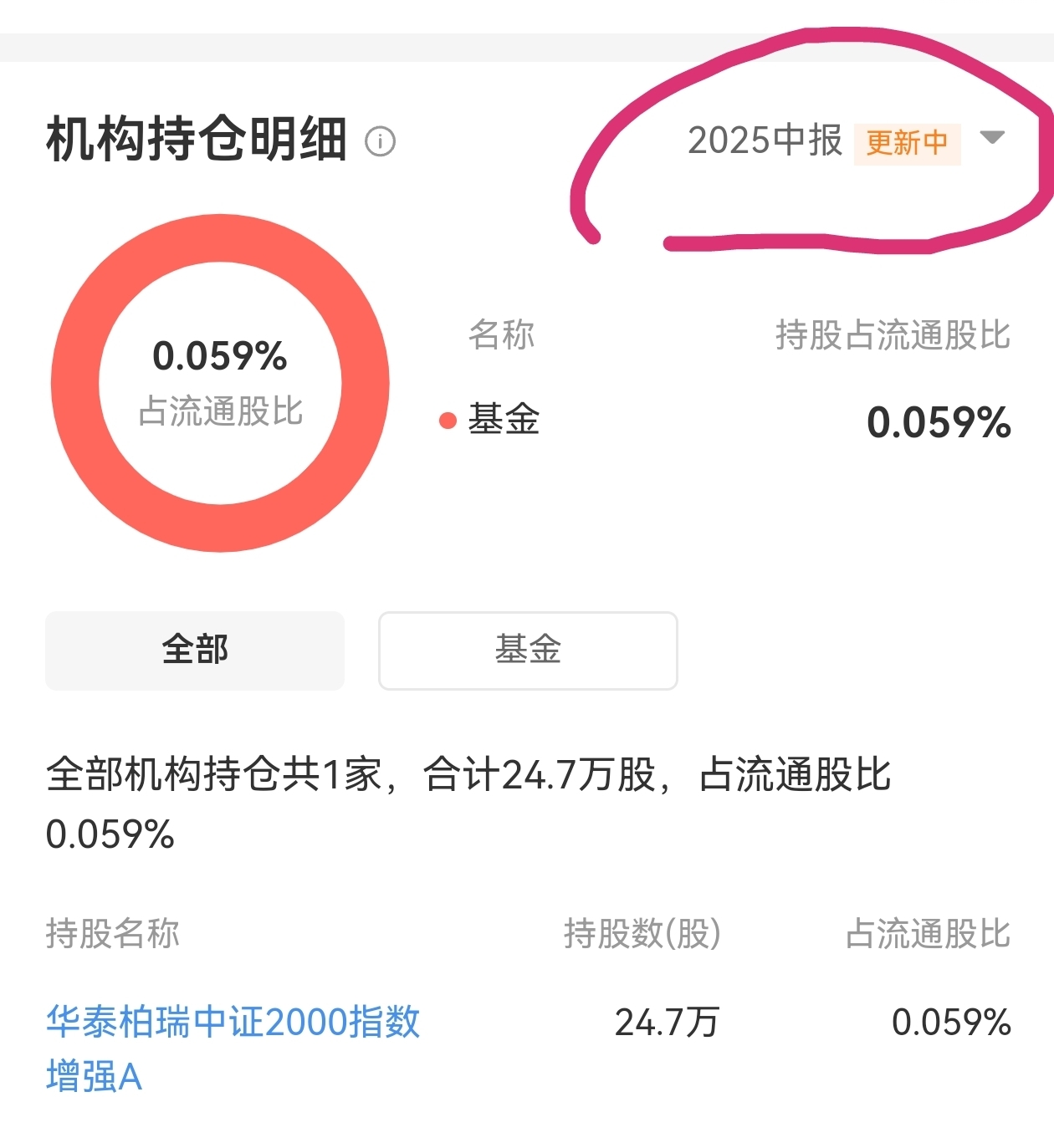1054x1148 pixels.
Task: Tap the summary text 全部机构持仓共1家
Action: pyautogui.click(x=213, y=774)
